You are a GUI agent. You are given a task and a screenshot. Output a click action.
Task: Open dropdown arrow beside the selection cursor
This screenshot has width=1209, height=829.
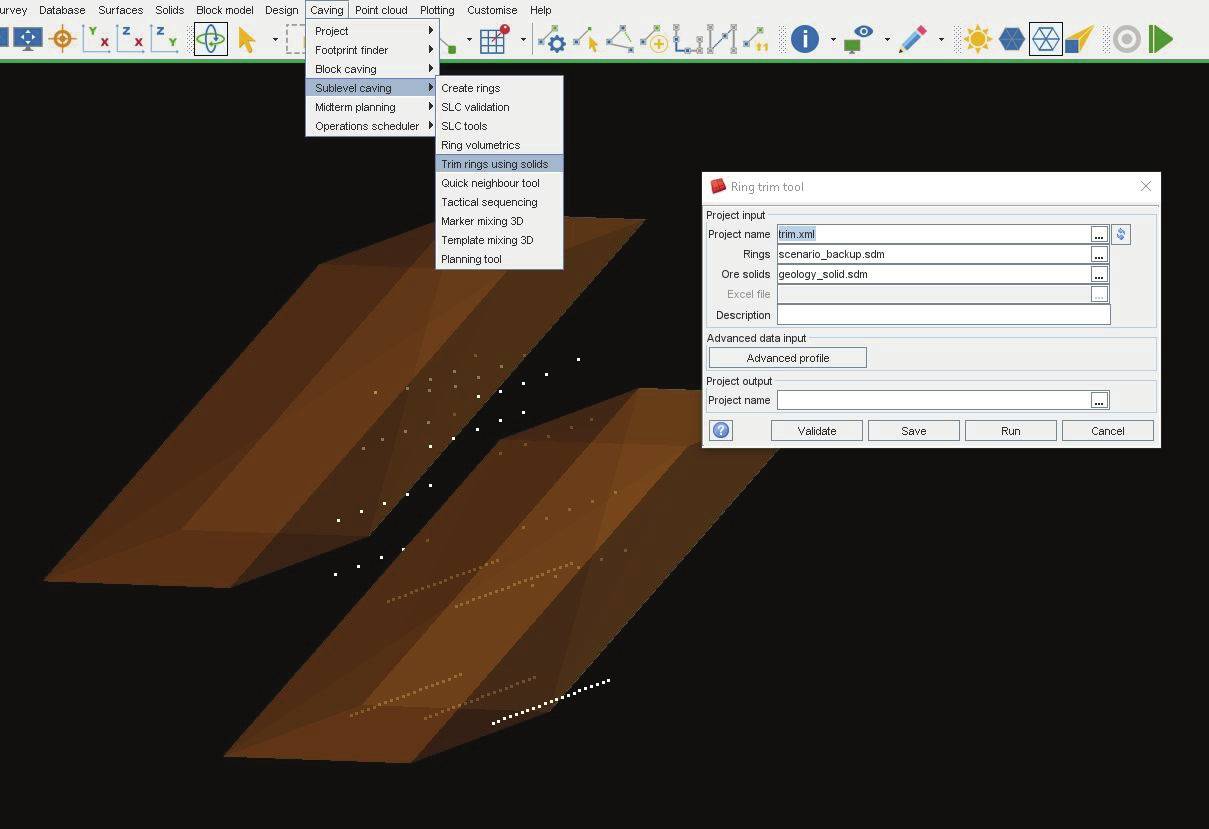point(275,40)
